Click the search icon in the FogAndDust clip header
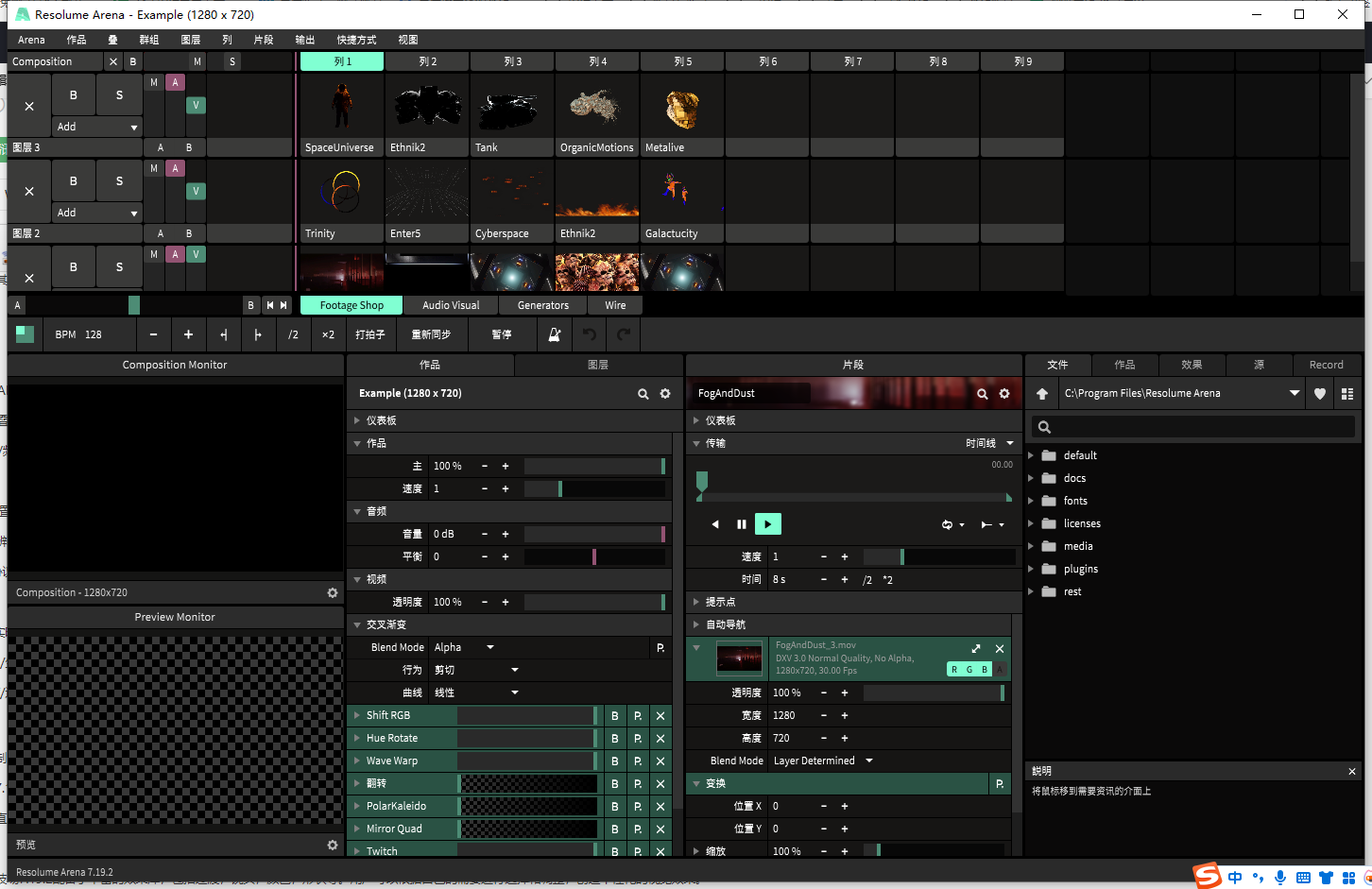Image resolution: width=1372 pixels, height=889 pixels. coord(983,394)
